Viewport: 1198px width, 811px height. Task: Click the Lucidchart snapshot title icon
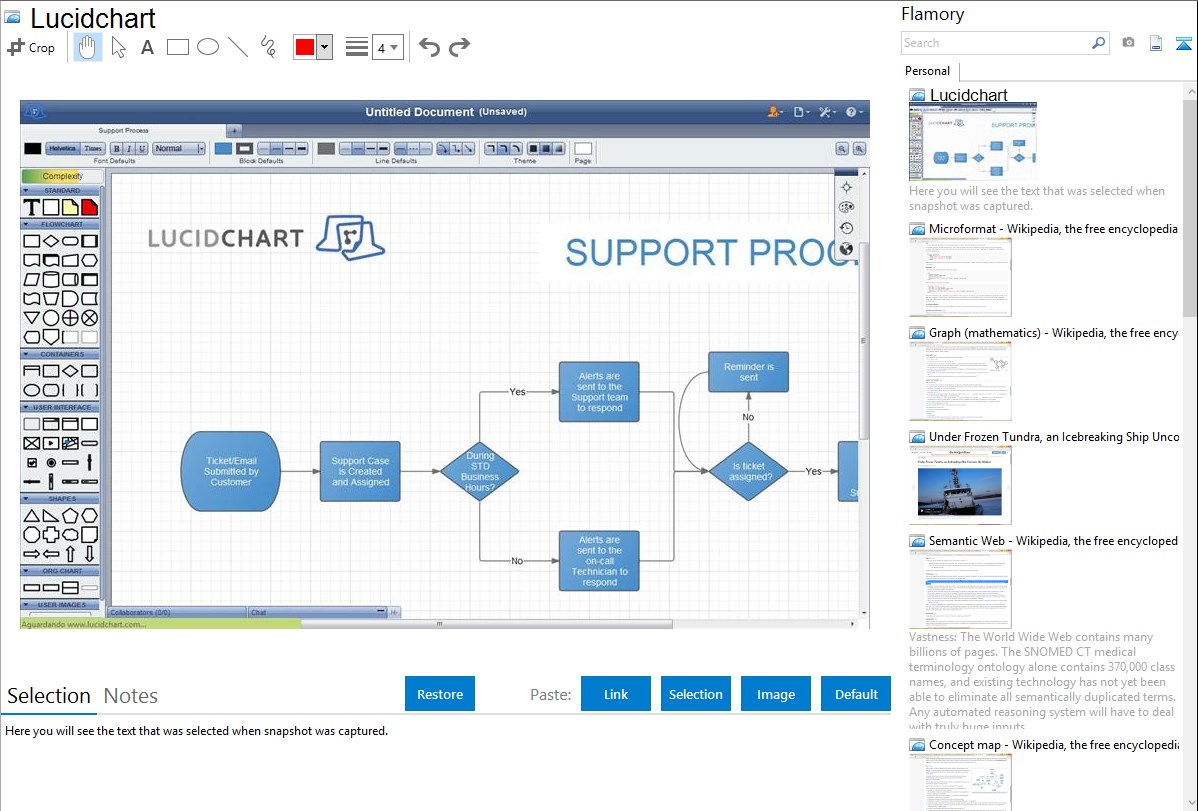pos(917,96)
